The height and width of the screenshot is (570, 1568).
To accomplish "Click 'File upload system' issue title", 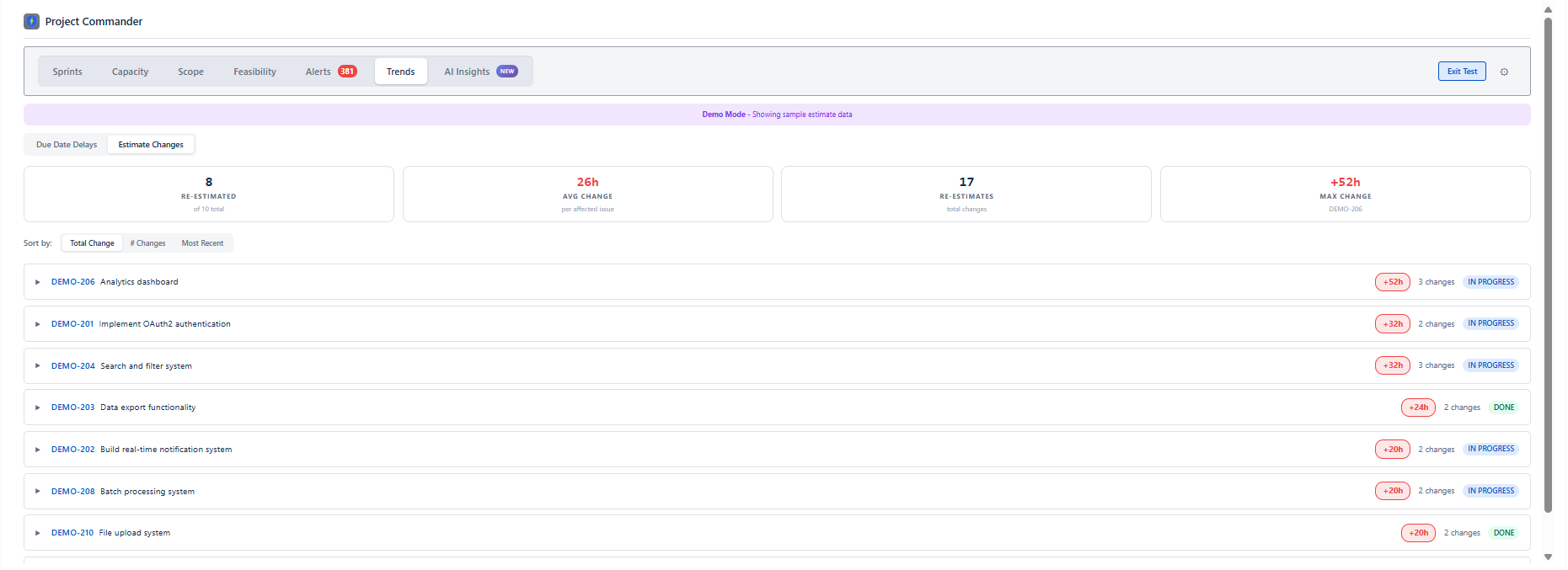I will click(135, 533).
